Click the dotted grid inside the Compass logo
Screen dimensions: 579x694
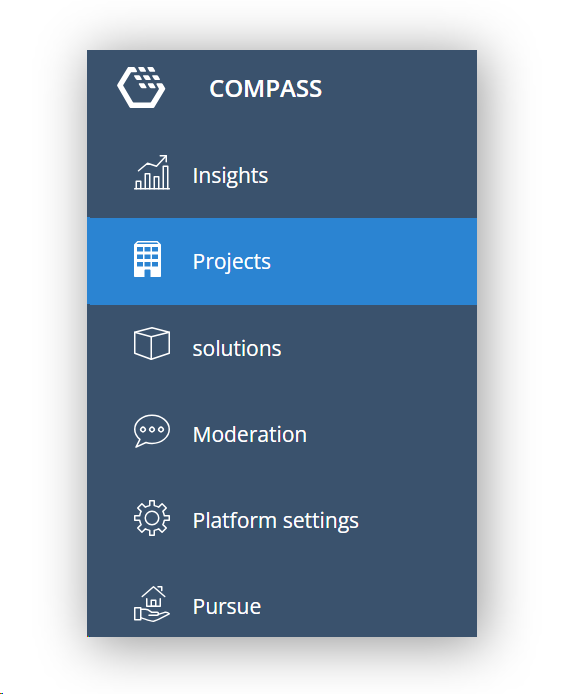(x=148, y=77)
